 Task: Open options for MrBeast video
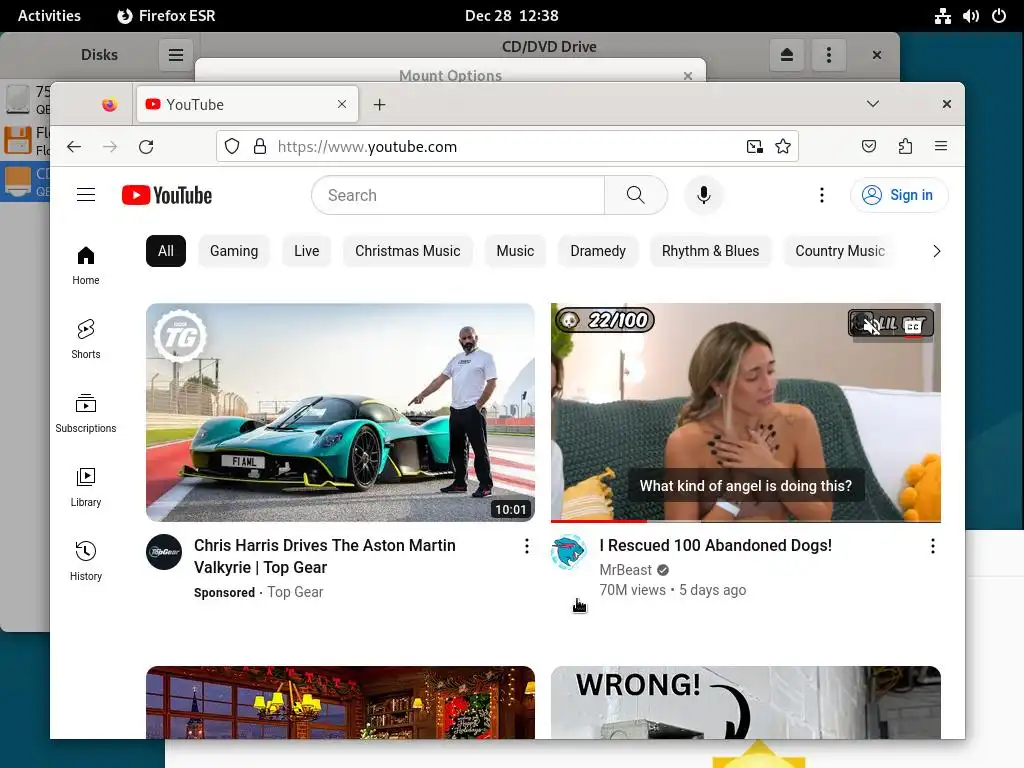coord(933,546)
